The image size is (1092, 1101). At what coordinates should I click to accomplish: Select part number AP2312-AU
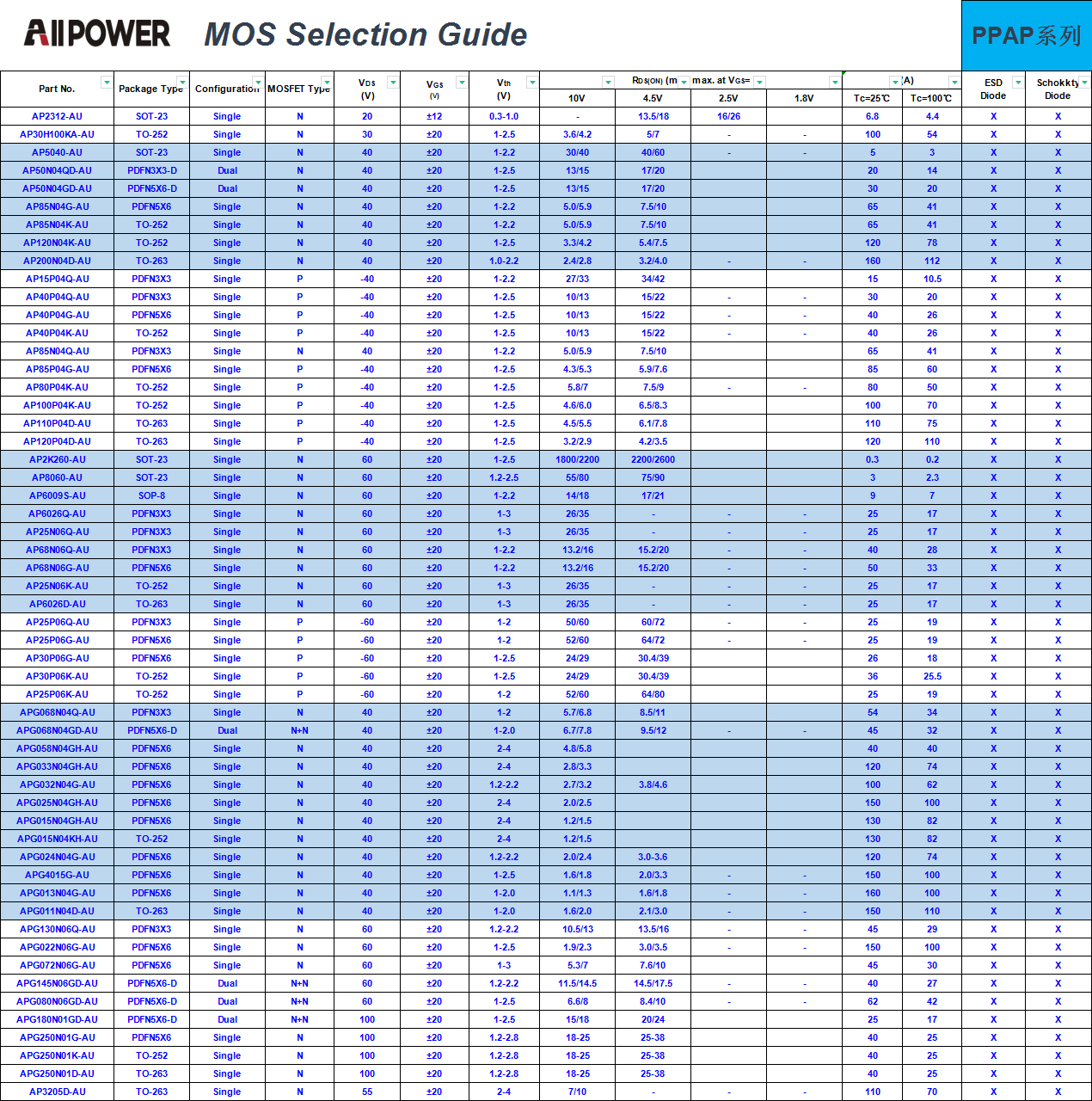[x=57, y=116]
